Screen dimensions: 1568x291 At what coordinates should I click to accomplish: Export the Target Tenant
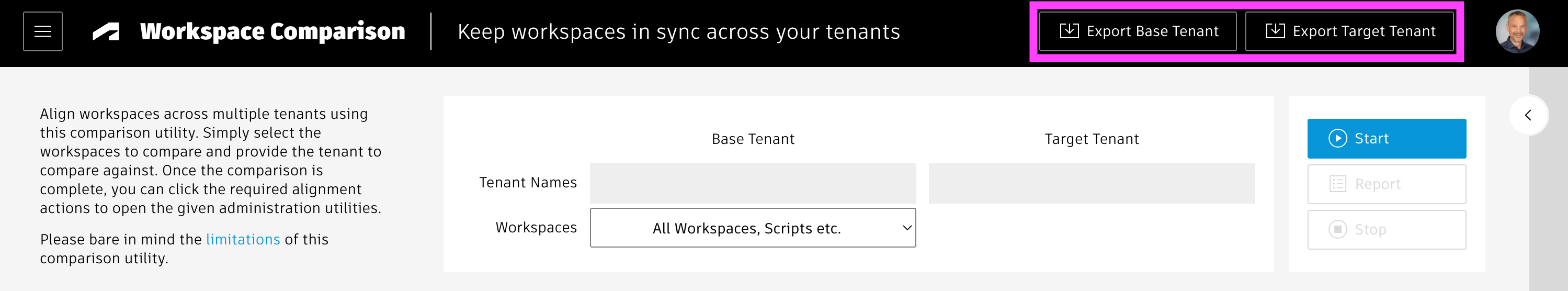pyautogui.click(x=1349, y=31)
